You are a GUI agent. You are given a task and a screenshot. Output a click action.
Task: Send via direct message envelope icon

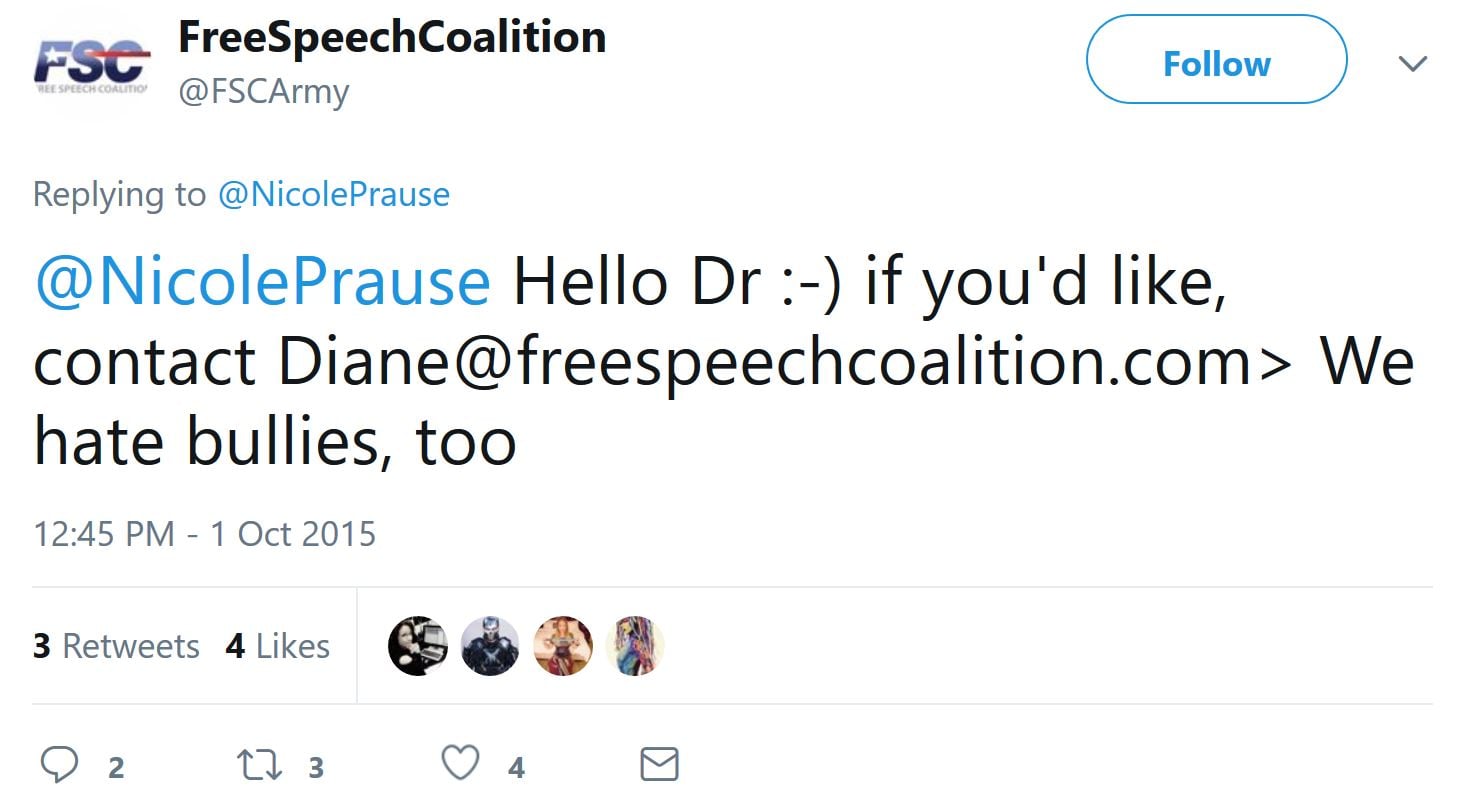click(x=659, y=765)
